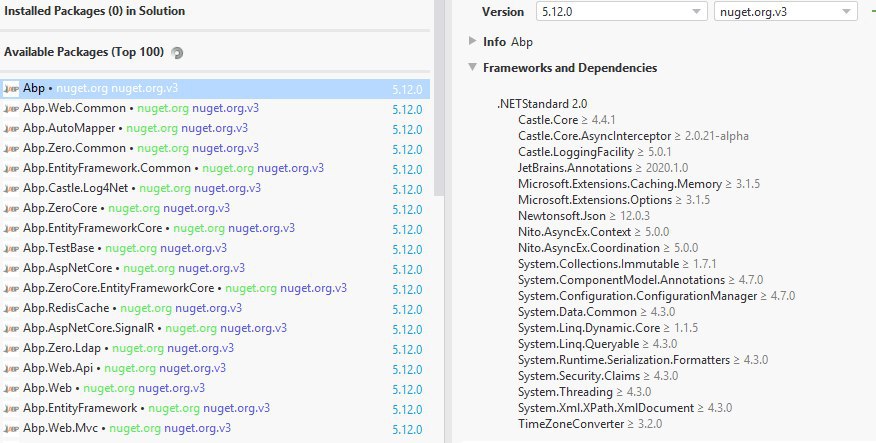Viewport: 876px width, 443px height.
Task: Click the Abp.EntityFrameworkCore package icon
Action: 11,229
